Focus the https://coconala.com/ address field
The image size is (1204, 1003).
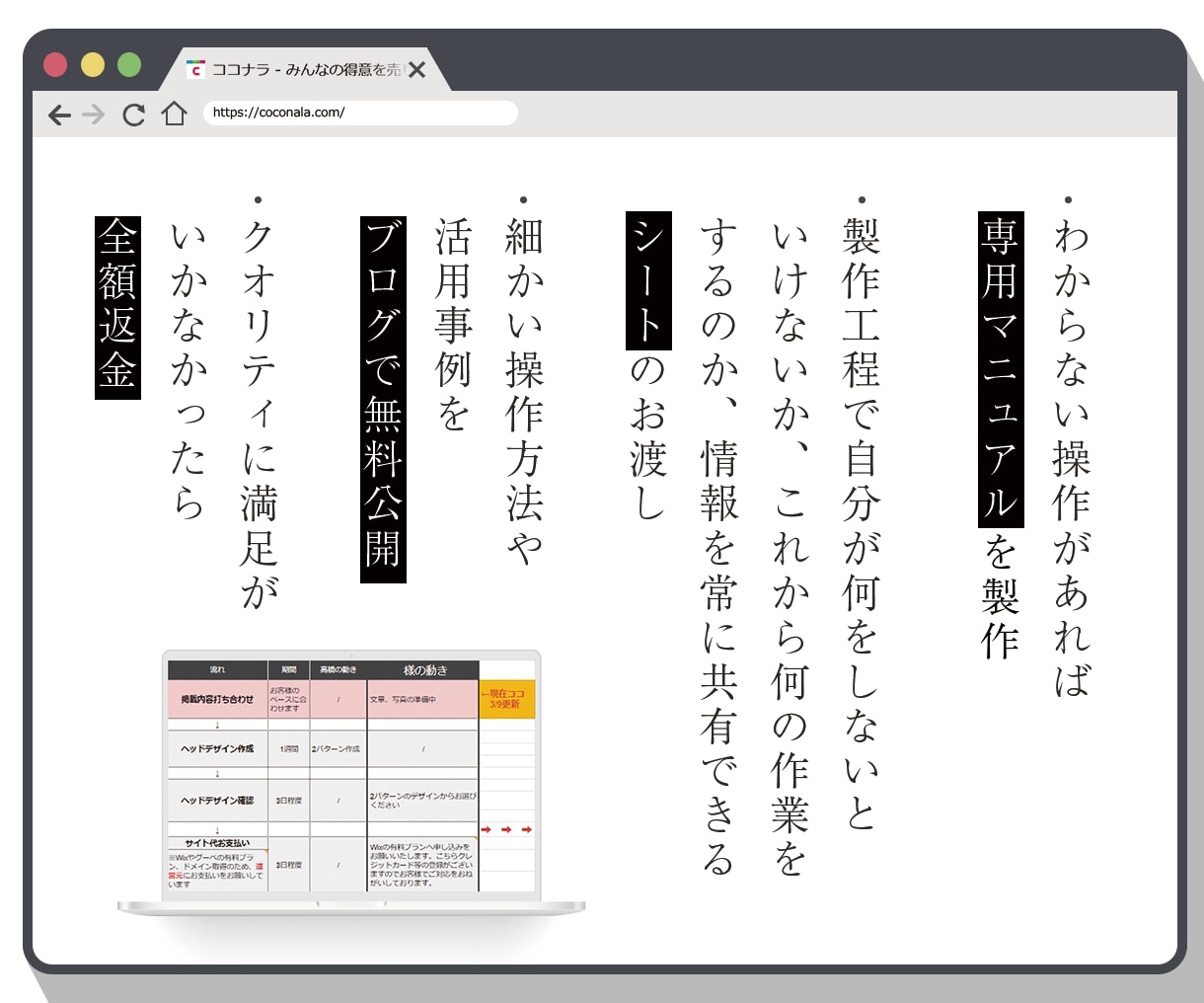click(360, 113)
